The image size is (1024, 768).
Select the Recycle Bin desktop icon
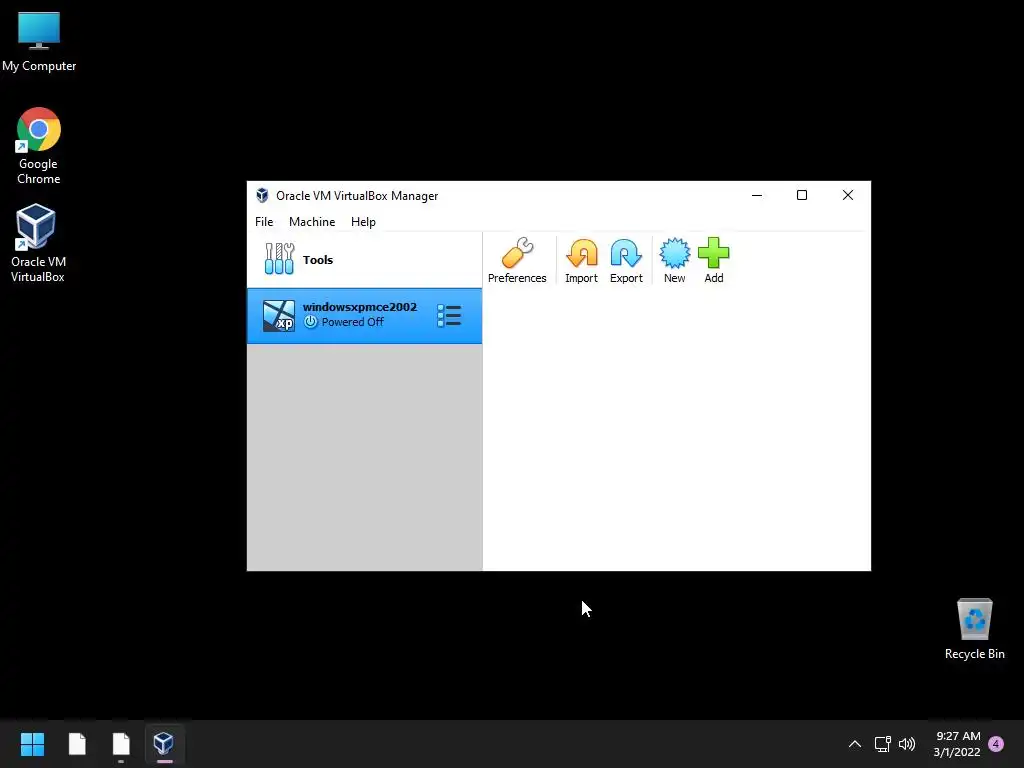[x=974, y=629]
